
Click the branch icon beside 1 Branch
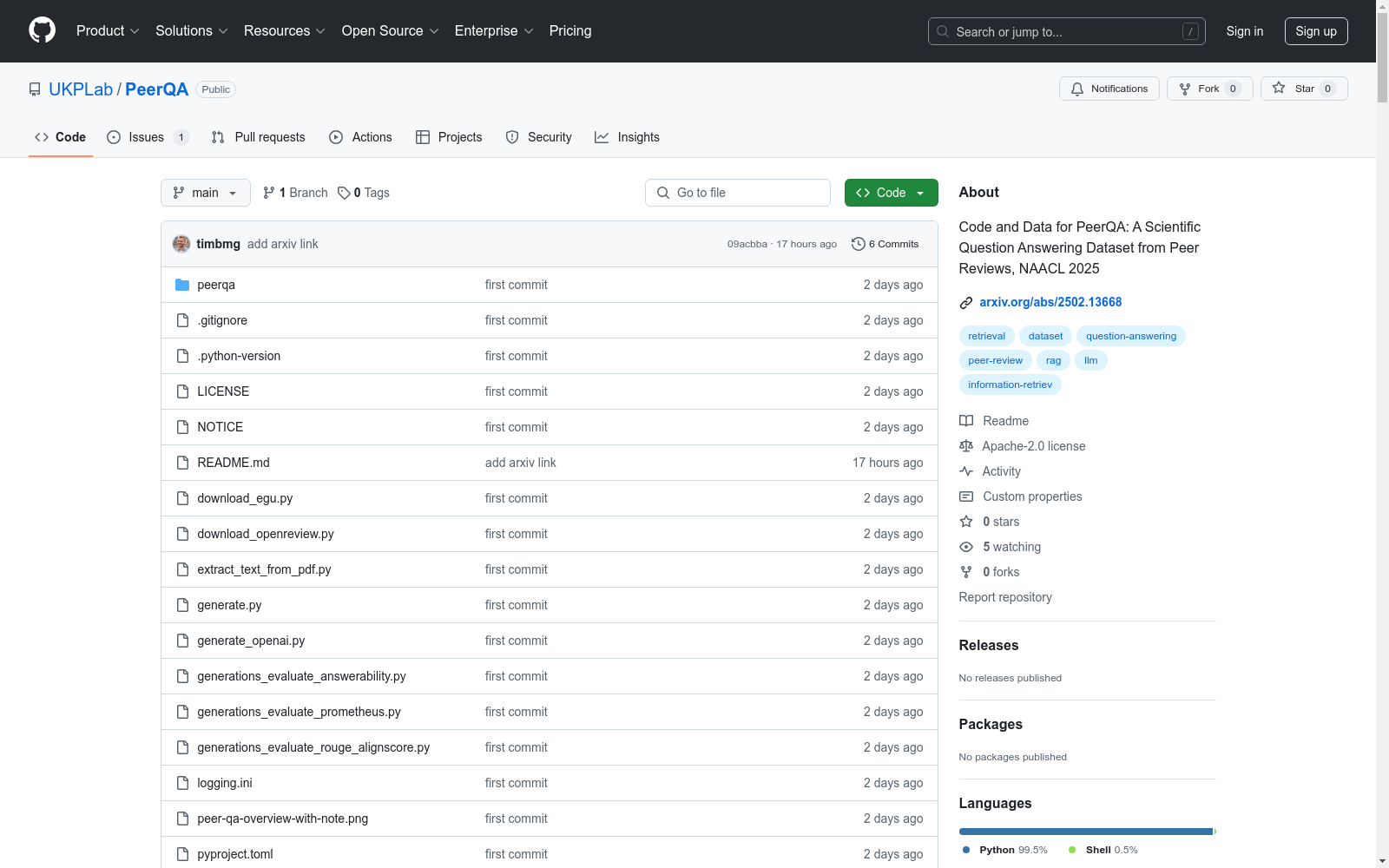(x=269, y=193)
